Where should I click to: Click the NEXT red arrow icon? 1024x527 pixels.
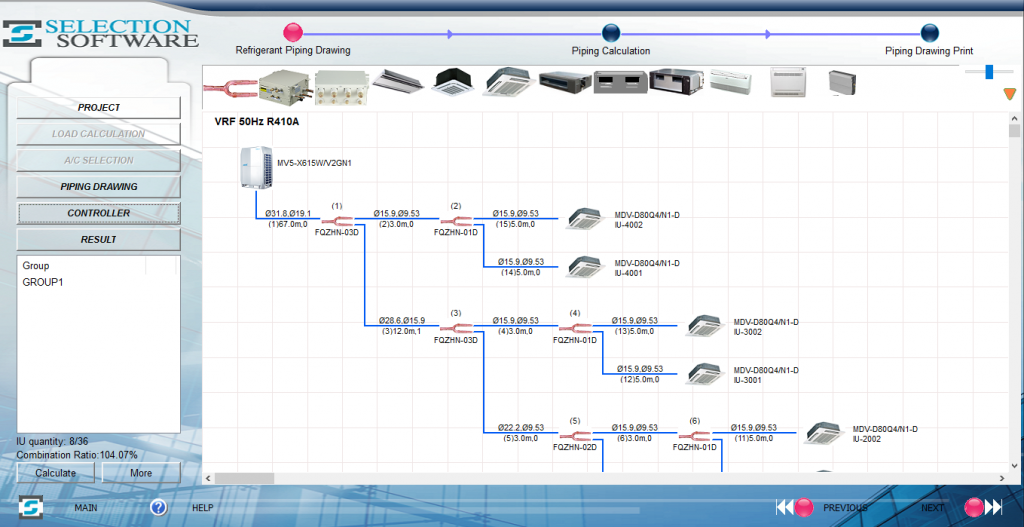(x=983, y=507)
